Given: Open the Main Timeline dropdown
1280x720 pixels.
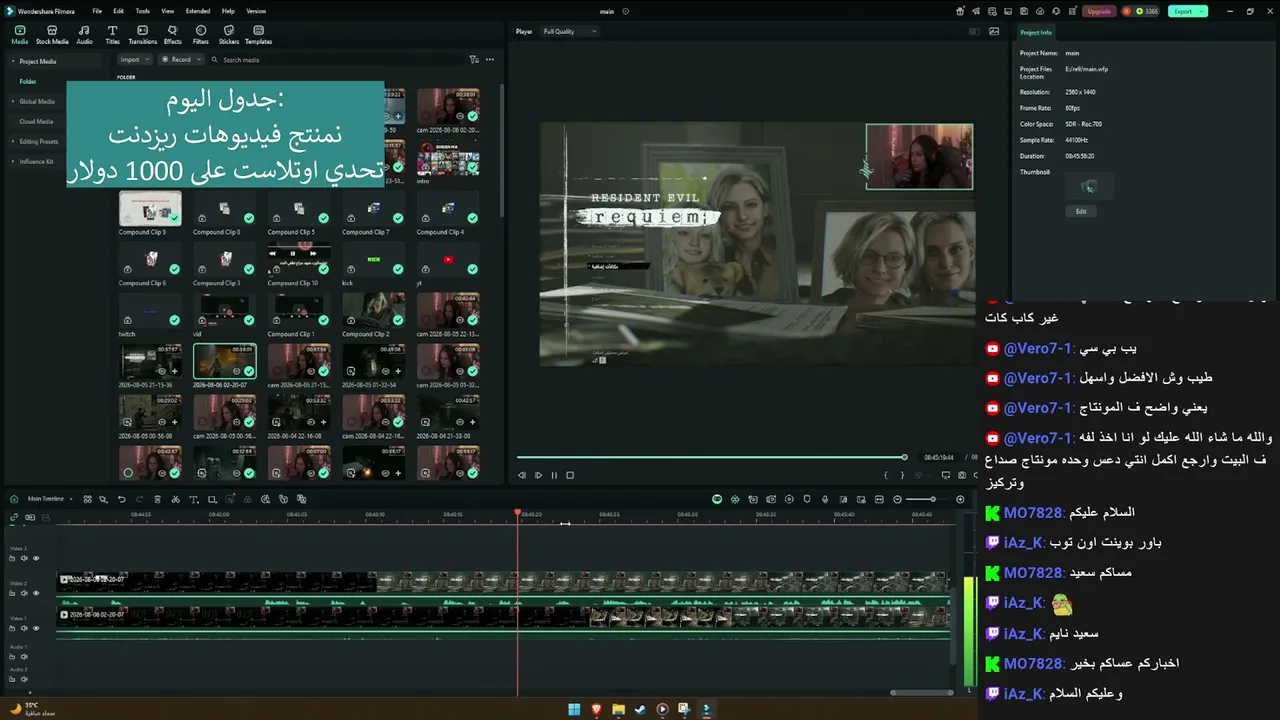Looking at the screenshot, I should tap(49, 499).
